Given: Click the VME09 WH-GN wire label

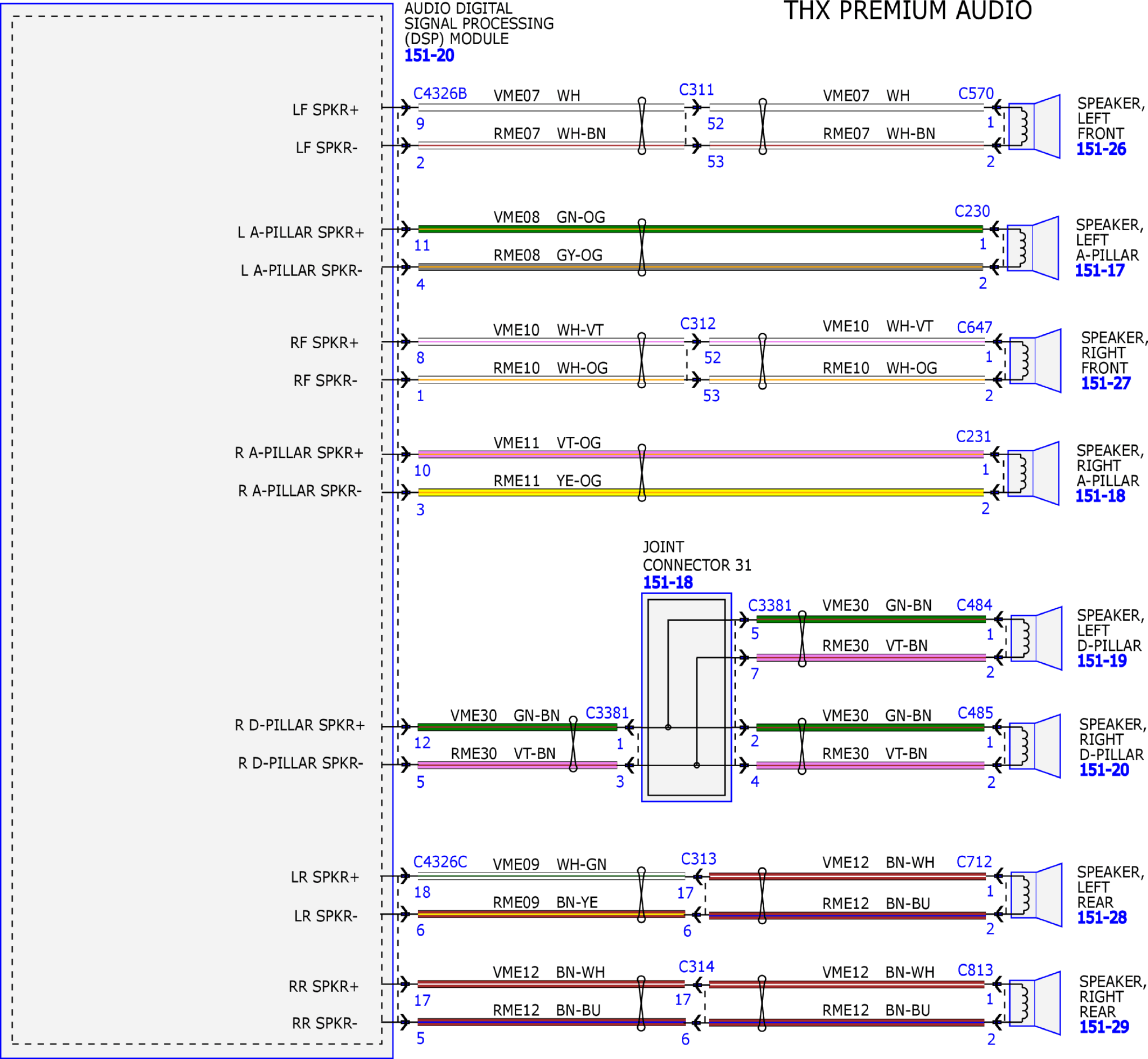Looking at the screenshot, I should coord(549,865).
